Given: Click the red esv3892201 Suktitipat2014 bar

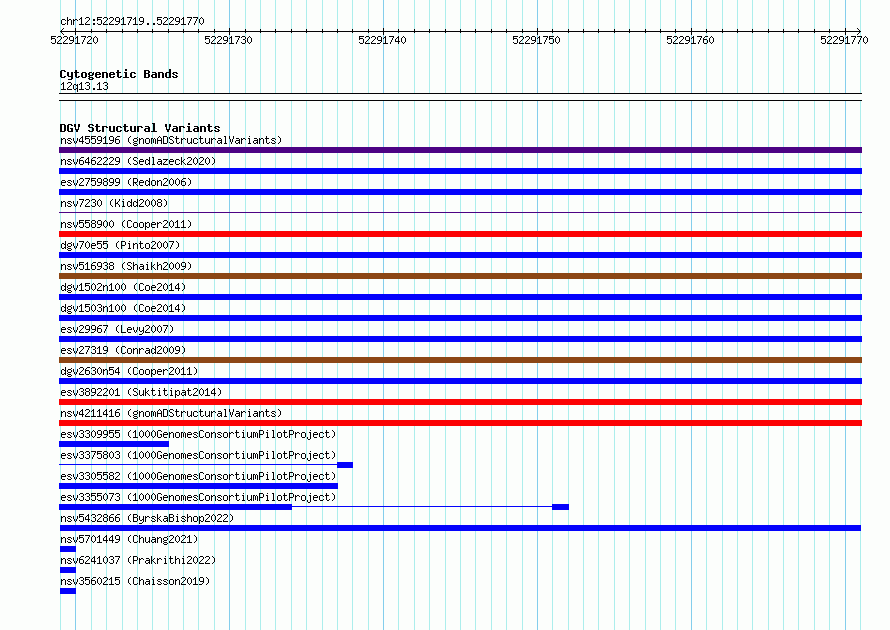Looking at the screenshot, I should 460,402.
